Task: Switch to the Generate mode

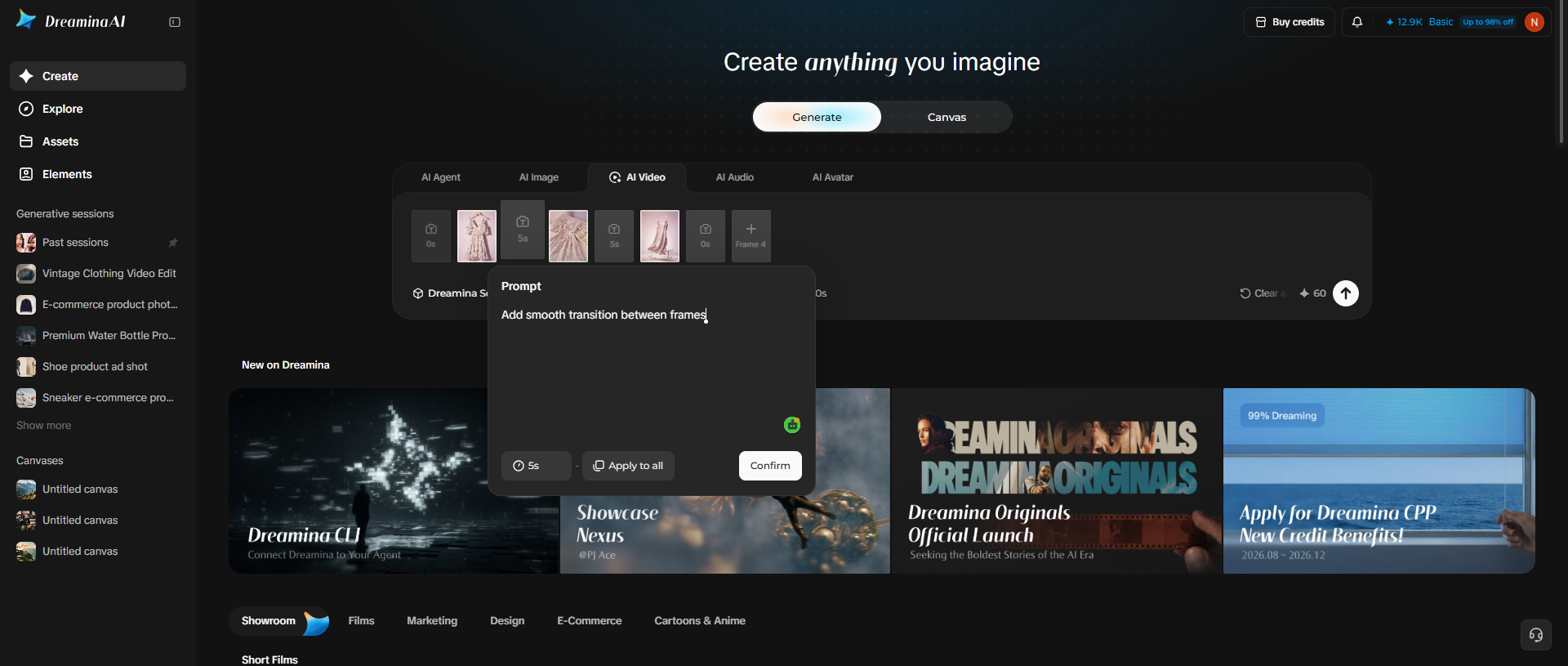Action: tap(817, 117)
